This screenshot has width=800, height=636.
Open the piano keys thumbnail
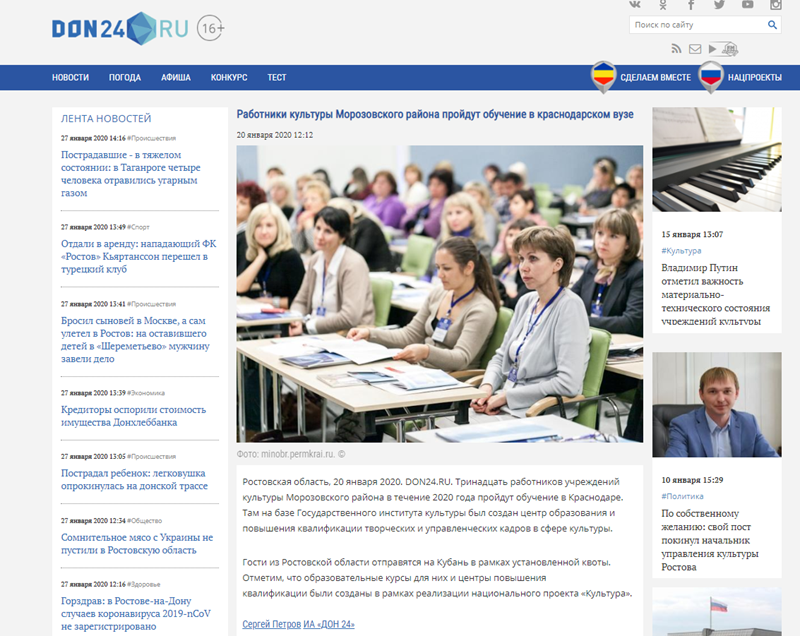pyautogui.click(x=717, y=159)
